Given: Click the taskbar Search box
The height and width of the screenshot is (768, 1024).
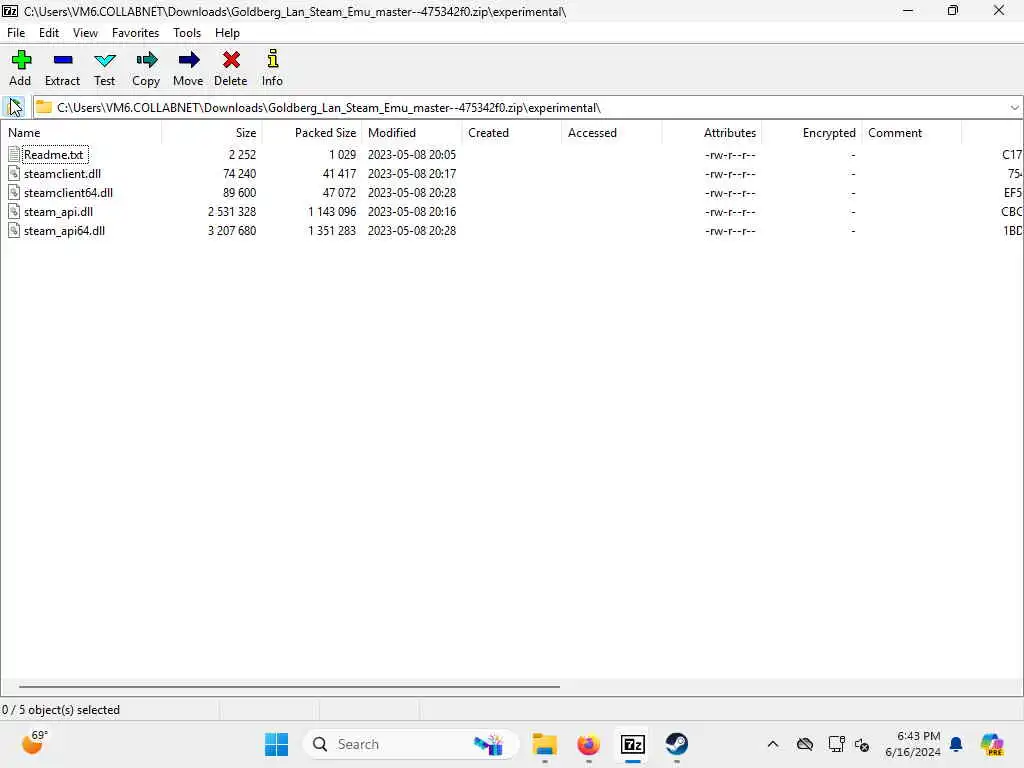Looking at the screenshot, I should pyautogui.click(x=411, y=744).
